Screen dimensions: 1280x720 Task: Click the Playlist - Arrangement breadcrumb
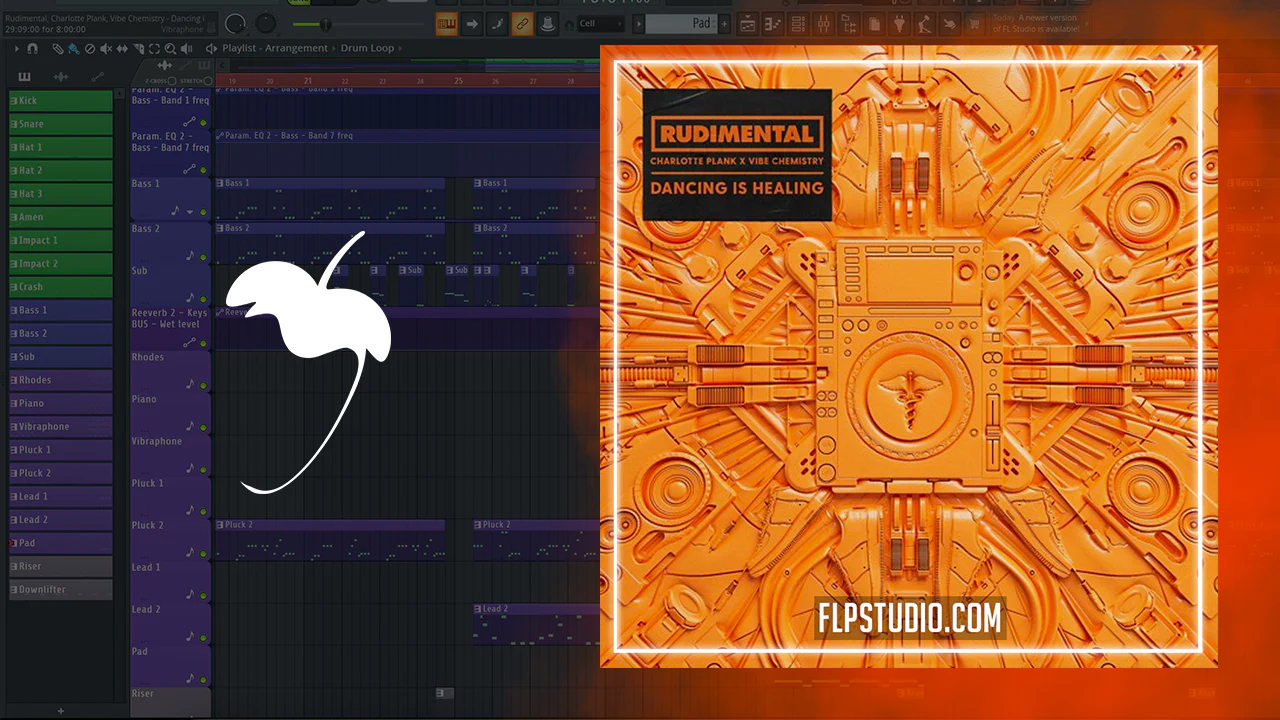pos(275,48)
